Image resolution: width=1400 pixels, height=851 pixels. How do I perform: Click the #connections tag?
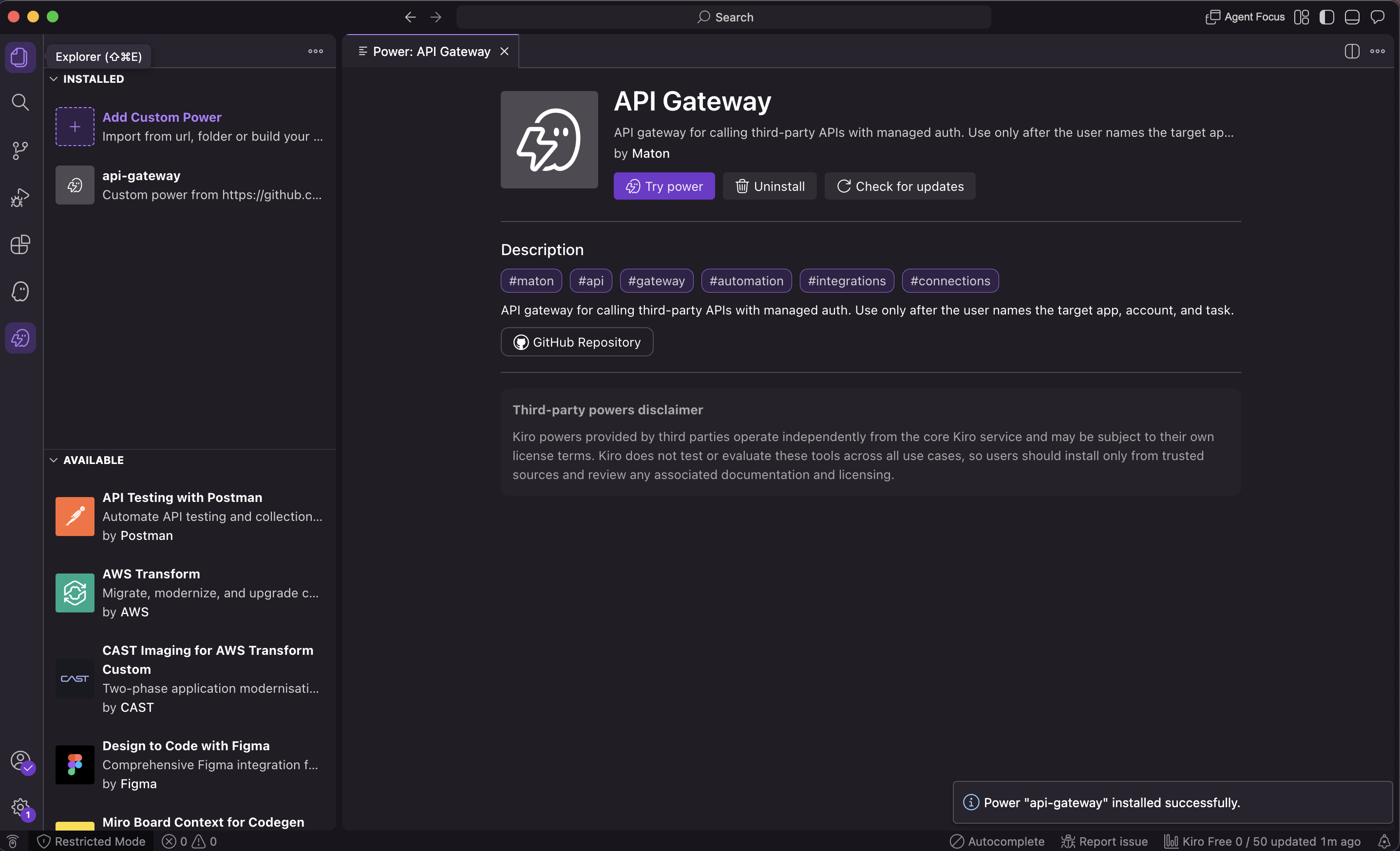click(x=950, y=280)
